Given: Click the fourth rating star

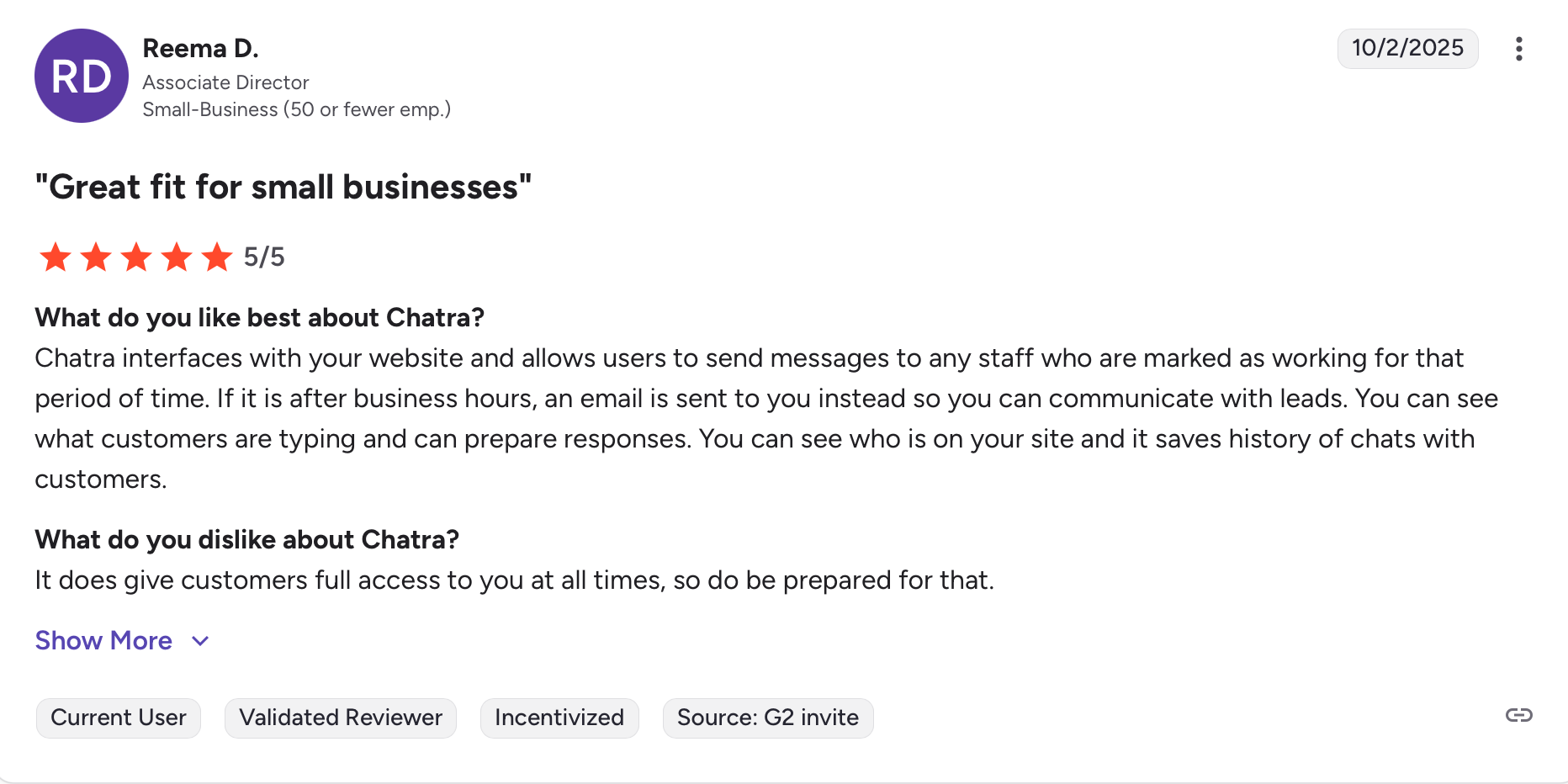Looking at the screenshot, I should coord(177,257).
